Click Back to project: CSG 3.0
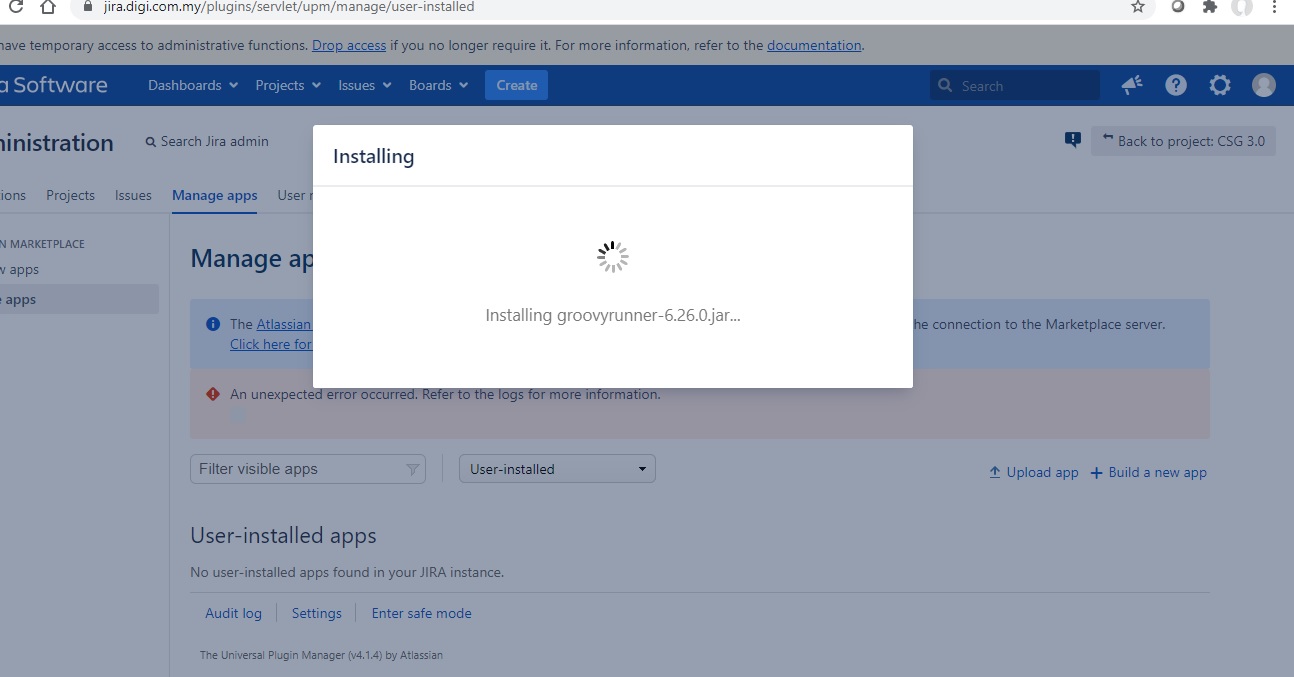The height and width of the screenshot is (677, 1294). (1183, 141)
